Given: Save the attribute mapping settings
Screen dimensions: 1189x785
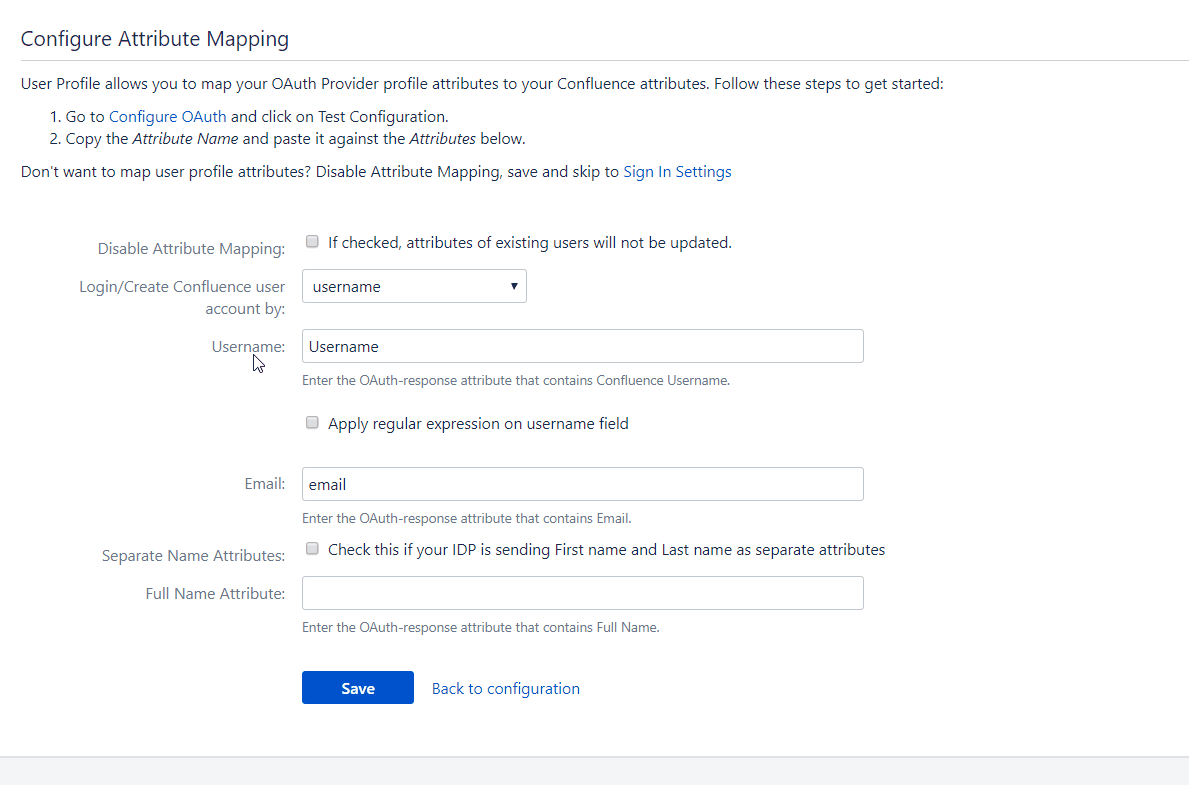Looking at the screenshot, I should 358,688.
